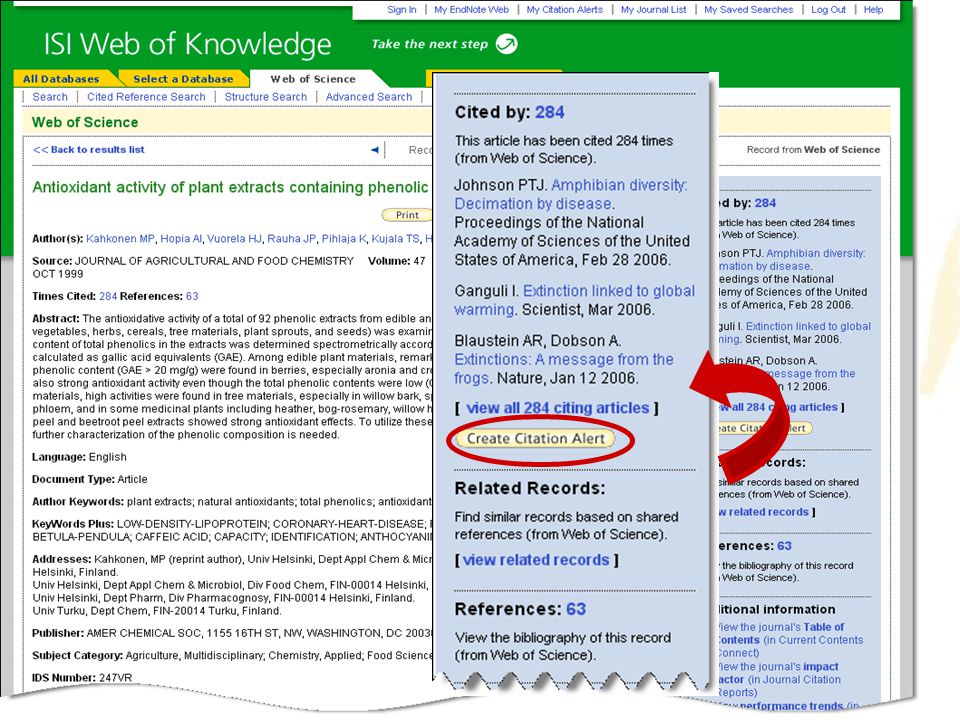
Task: Open Amphibian diversity article in enlarged callout
Action: tap(571, 194)
